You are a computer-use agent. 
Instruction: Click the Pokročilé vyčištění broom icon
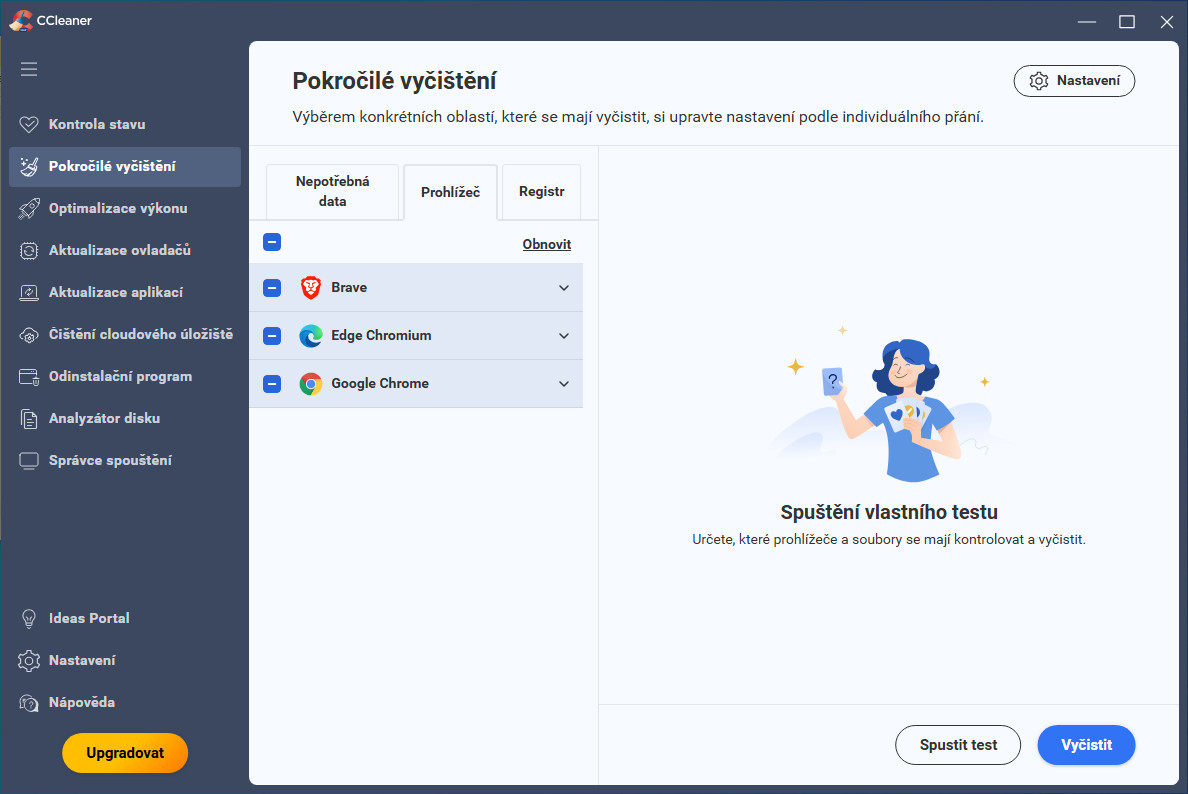29,167
